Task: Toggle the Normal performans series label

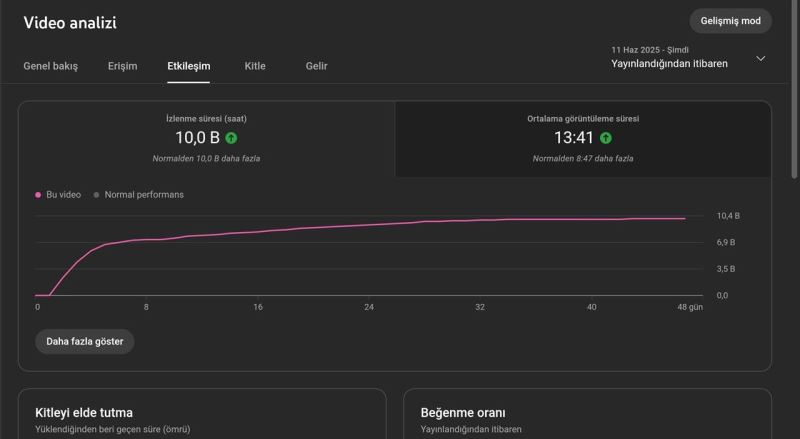Action: pyautogui.click(x=144, y=195)
